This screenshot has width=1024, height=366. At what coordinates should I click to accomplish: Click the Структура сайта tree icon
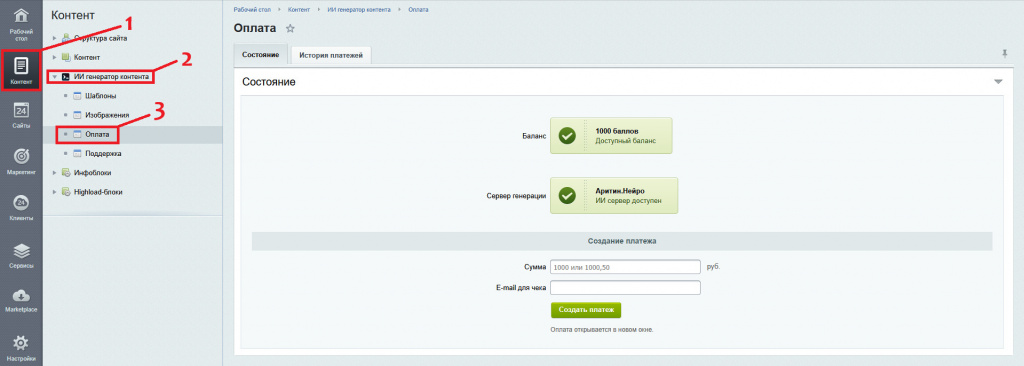(x=65, y=38)
